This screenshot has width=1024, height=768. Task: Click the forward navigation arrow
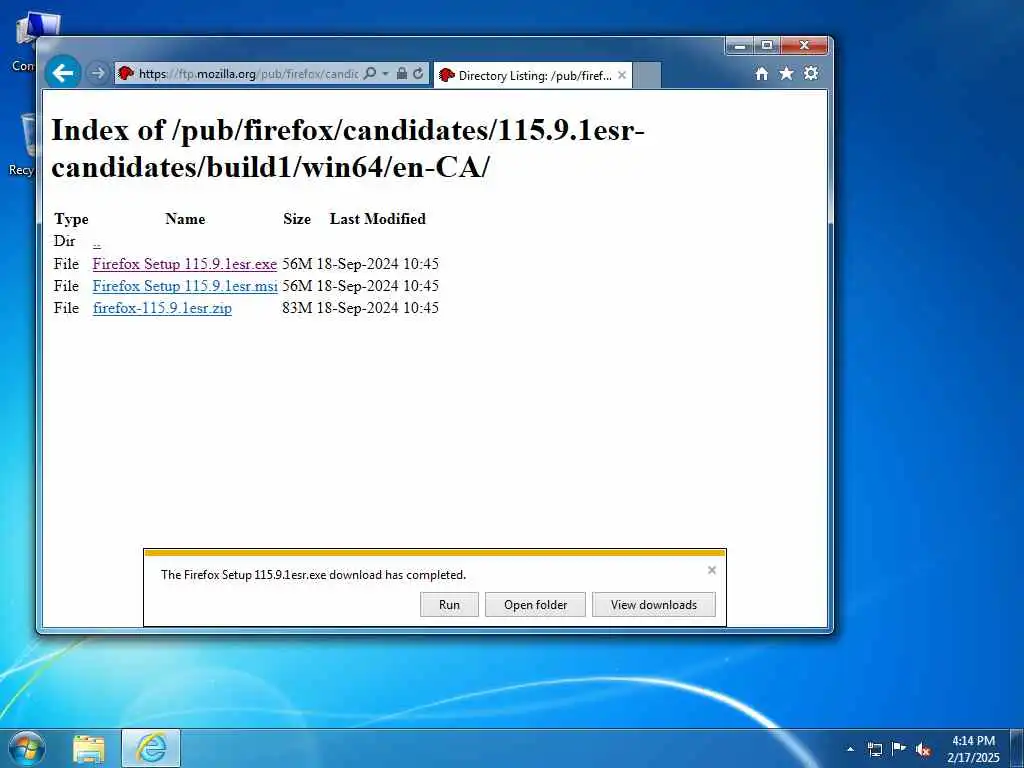pos(97,73)
